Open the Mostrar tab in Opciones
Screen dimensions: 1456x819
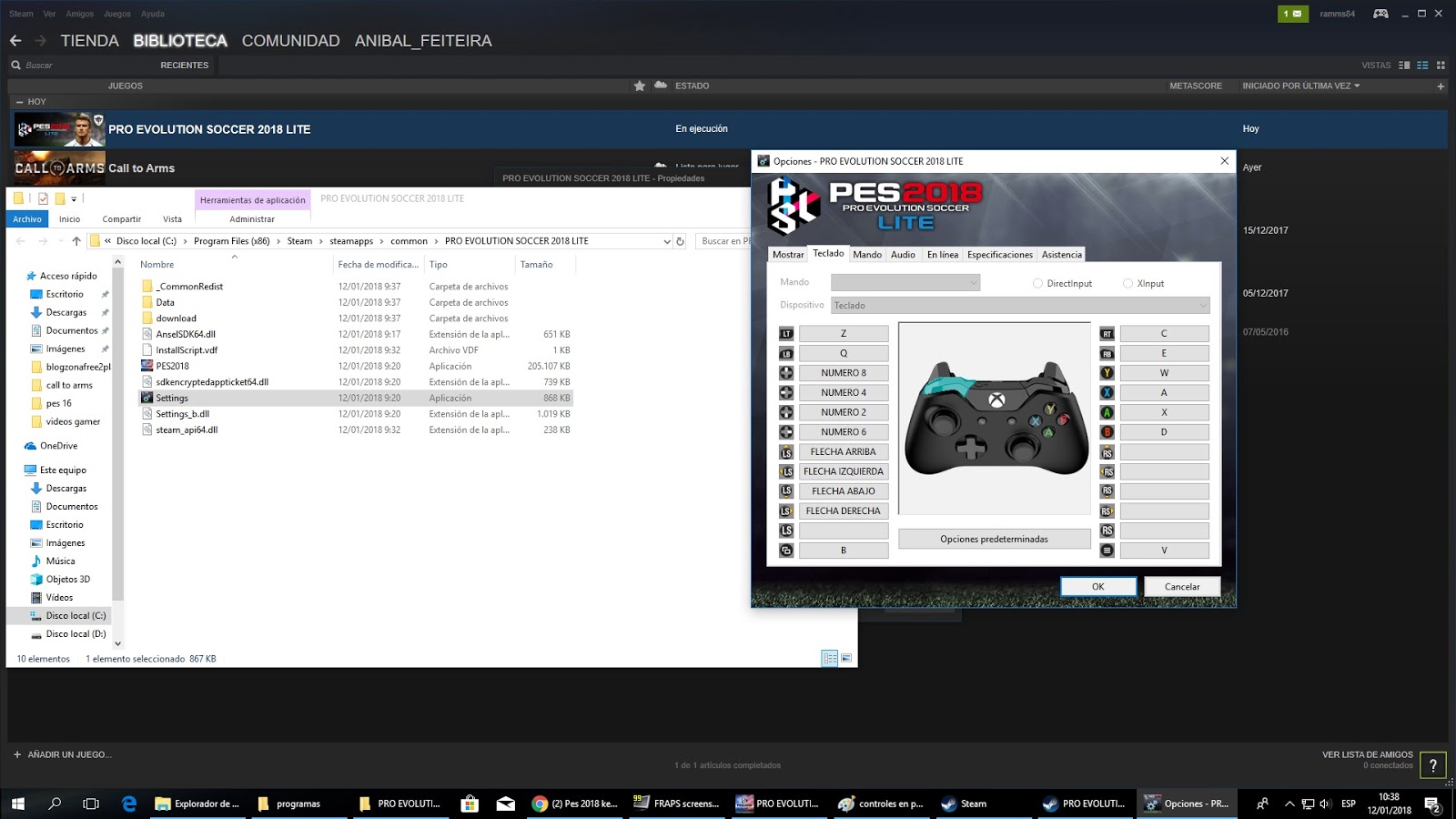[x=788, y=255]
